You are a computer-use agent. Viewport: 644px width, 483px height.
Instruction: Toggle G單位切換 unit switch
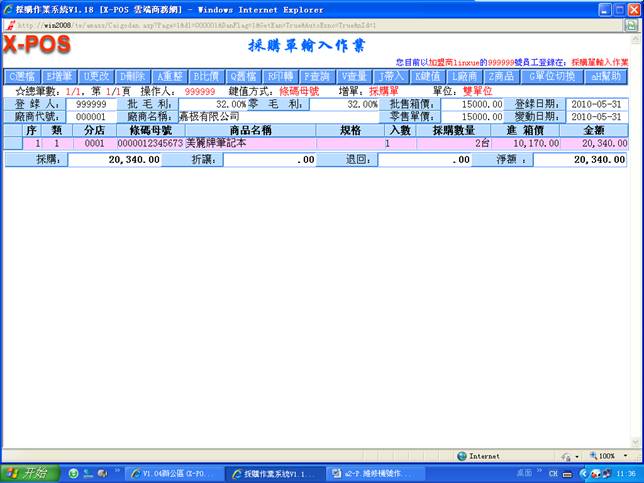tap(551, 76)
